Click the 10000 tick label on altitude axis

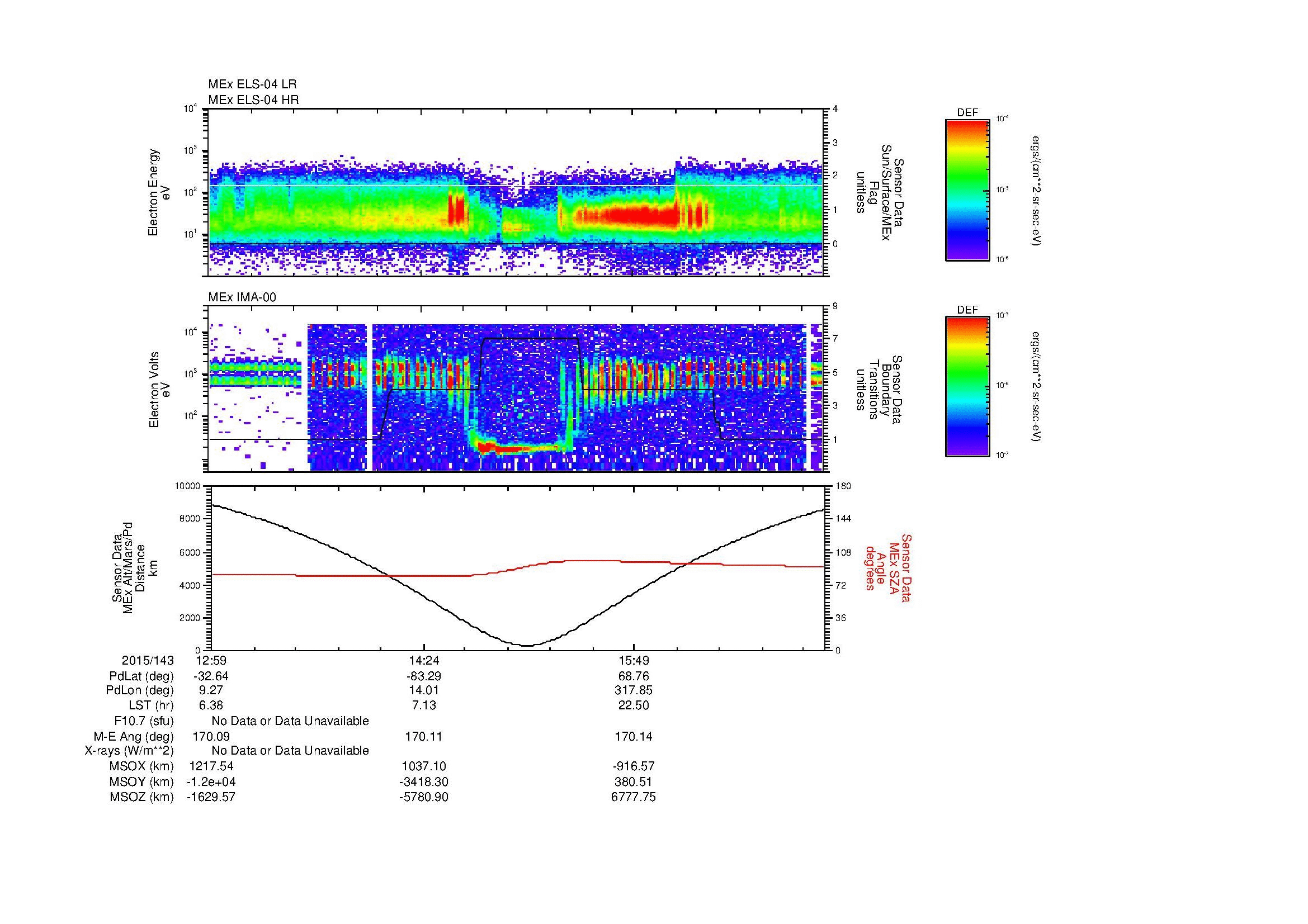pos(188,486)
